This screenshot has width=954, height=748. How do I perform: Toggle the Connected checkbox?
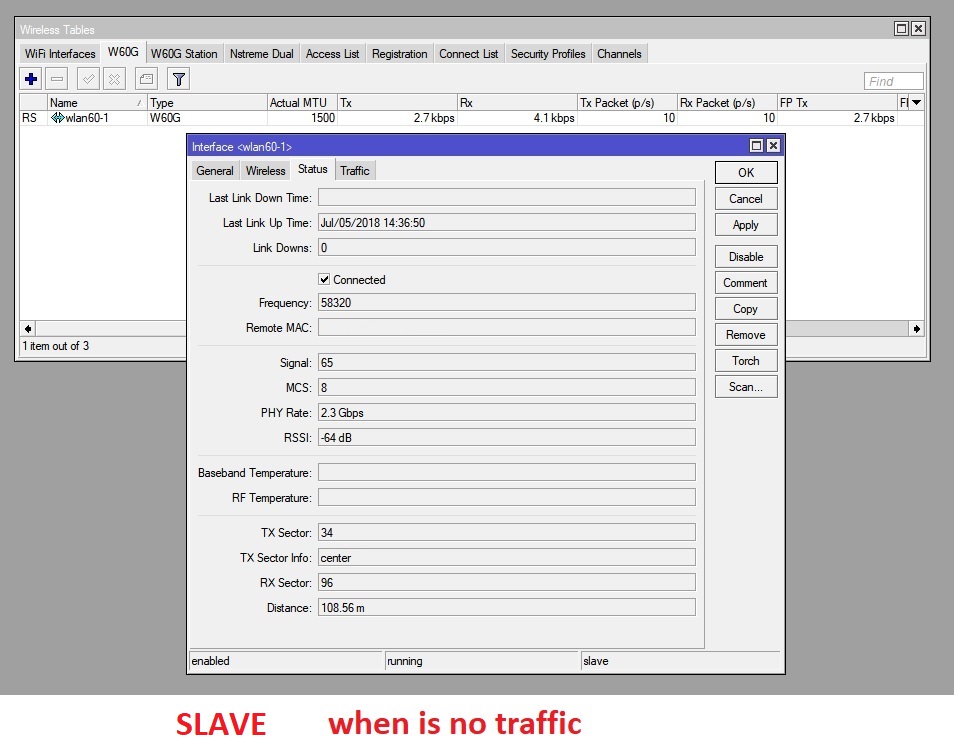coord(324,279)
